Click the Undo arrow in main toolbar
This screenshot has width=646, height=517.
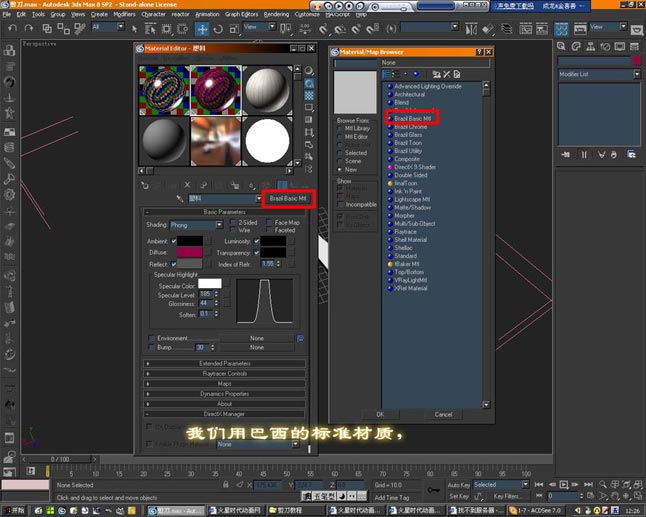coord(13,28)
